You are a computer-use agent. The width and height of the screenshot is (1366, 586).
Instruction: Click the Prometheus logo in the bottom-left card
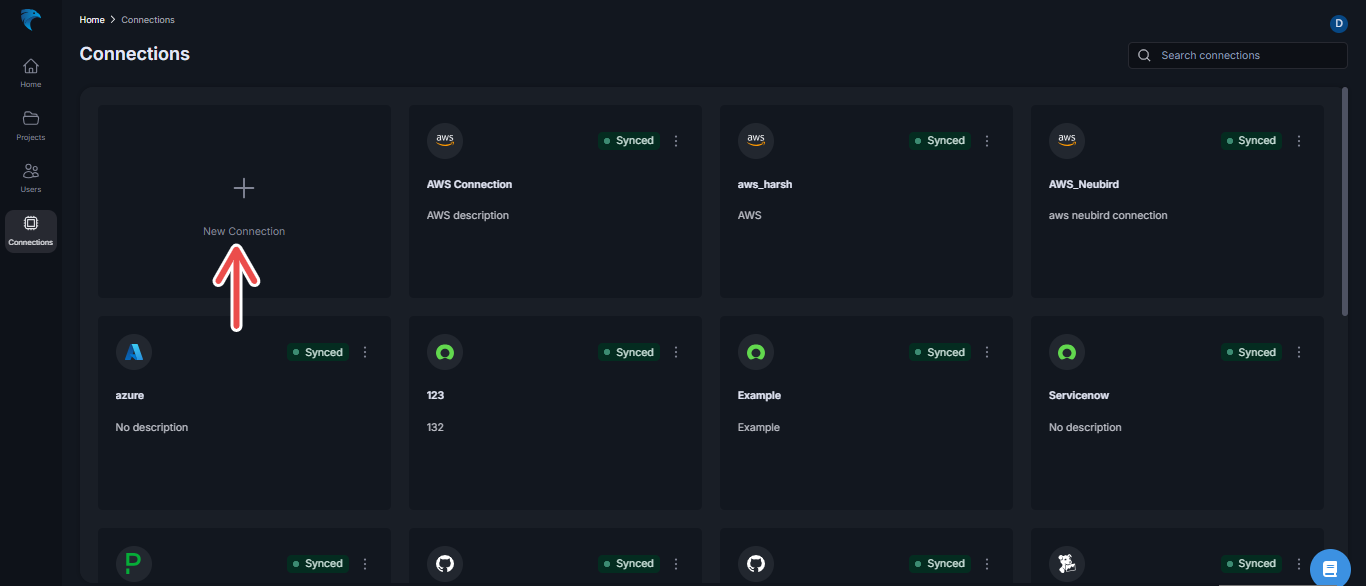coord(133,563)
